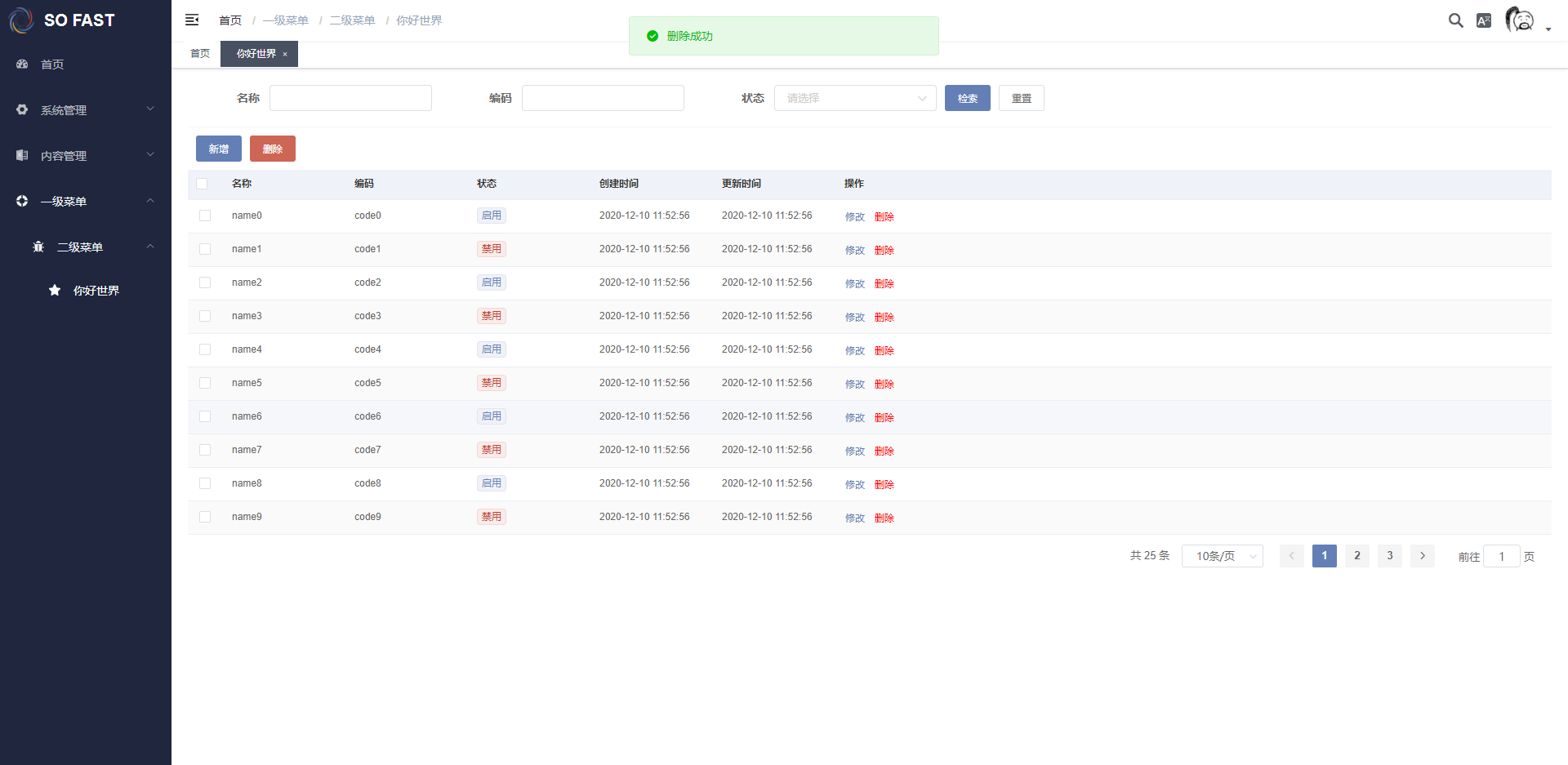Click the dashboard icon next to 首页
Image resolution: width=1568 pixels, height=765 pixels.
click(x=22, y=64)
